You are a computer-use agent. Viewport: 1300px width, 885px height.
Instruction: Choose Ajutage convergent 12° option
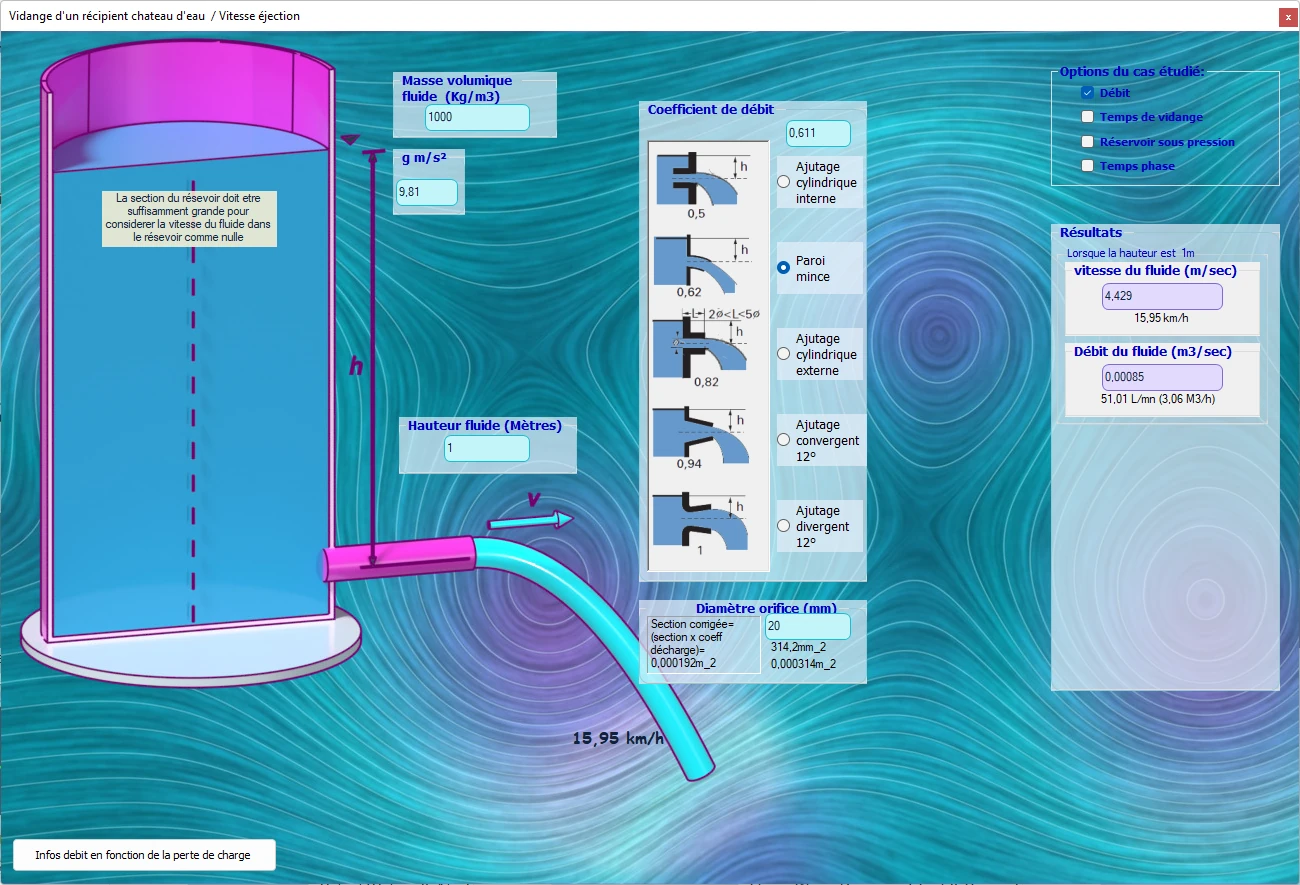(x=784, y=440)
